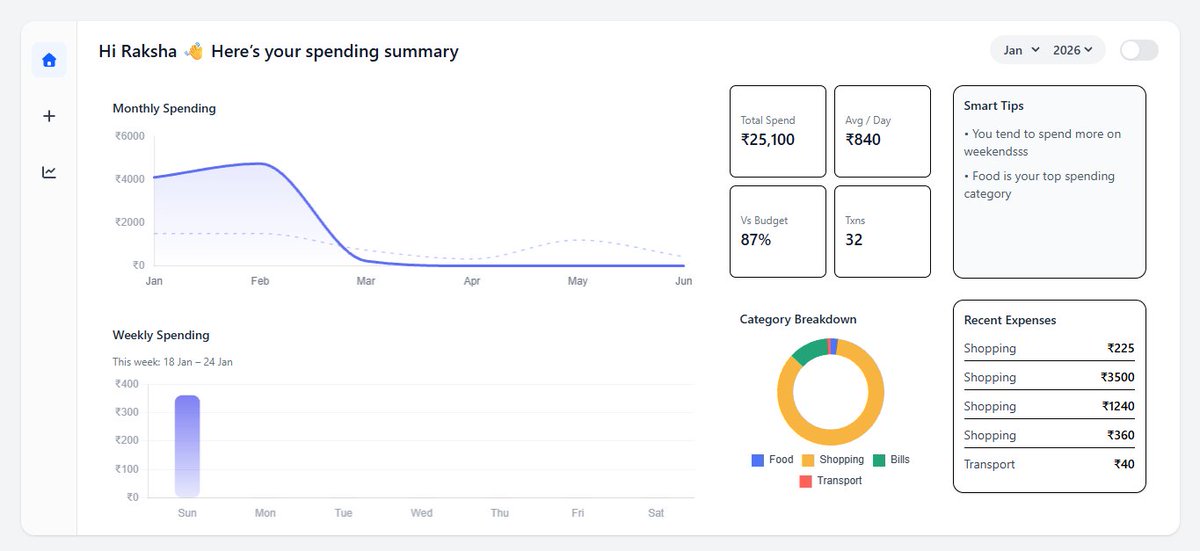Select the Vs Budget 87% card
The height and width of the screenshot is (551, 1200).
coord(778,231)
